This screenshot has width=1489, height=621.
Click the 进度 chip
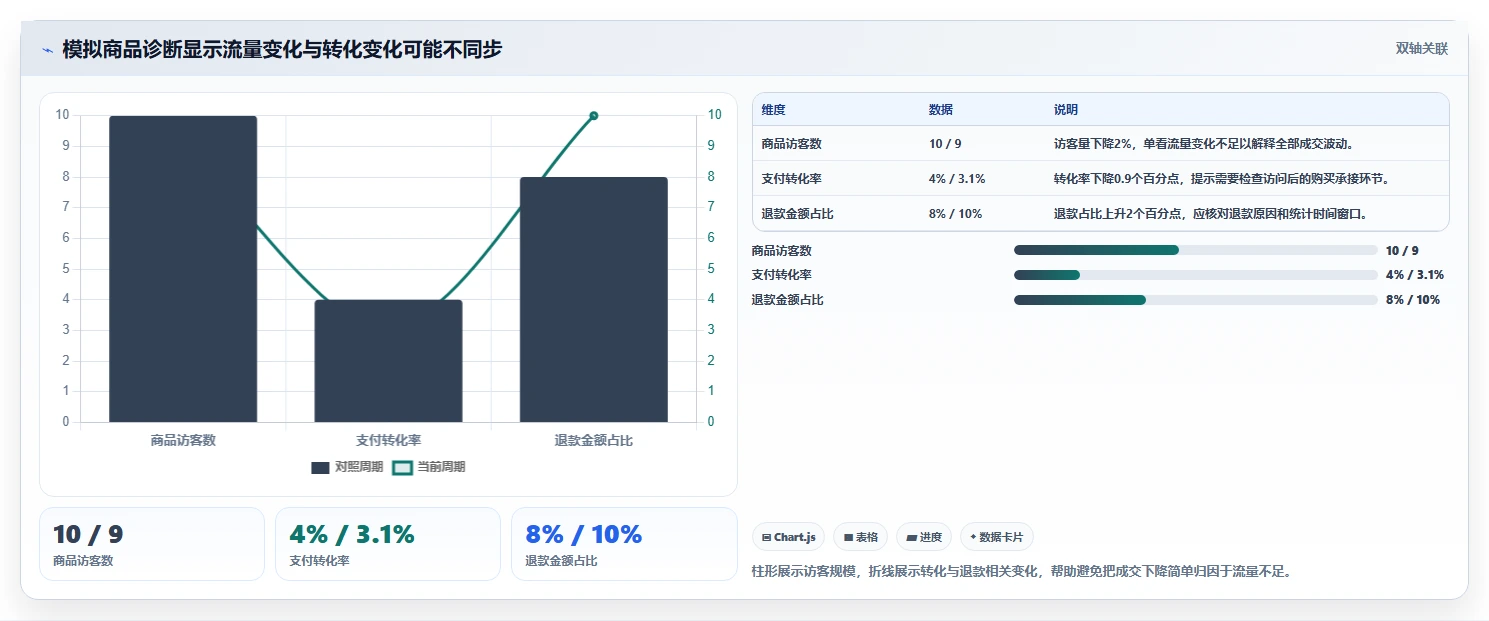click(924, 537)
